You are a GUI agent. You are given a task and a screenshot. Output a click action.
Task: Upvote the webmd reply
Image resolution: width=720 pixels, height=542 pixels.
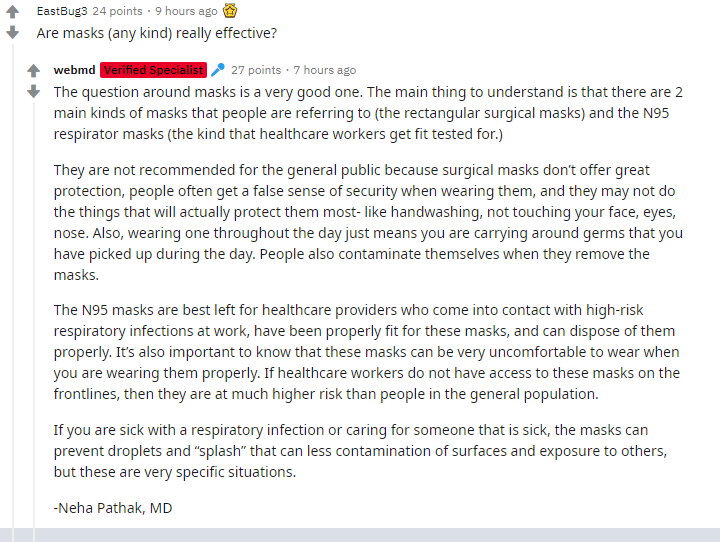(34, 70)
